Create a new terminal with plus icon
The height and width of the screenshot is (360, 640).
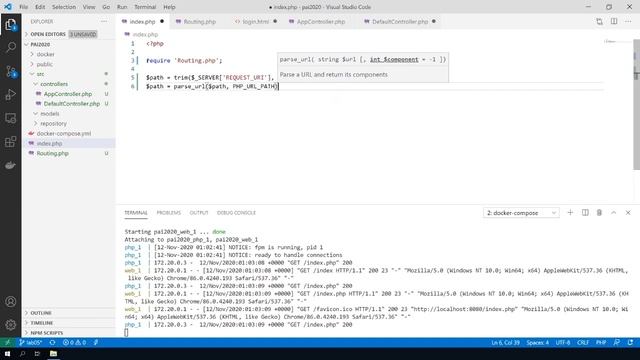pyautogui.click(x=570, y=213)
